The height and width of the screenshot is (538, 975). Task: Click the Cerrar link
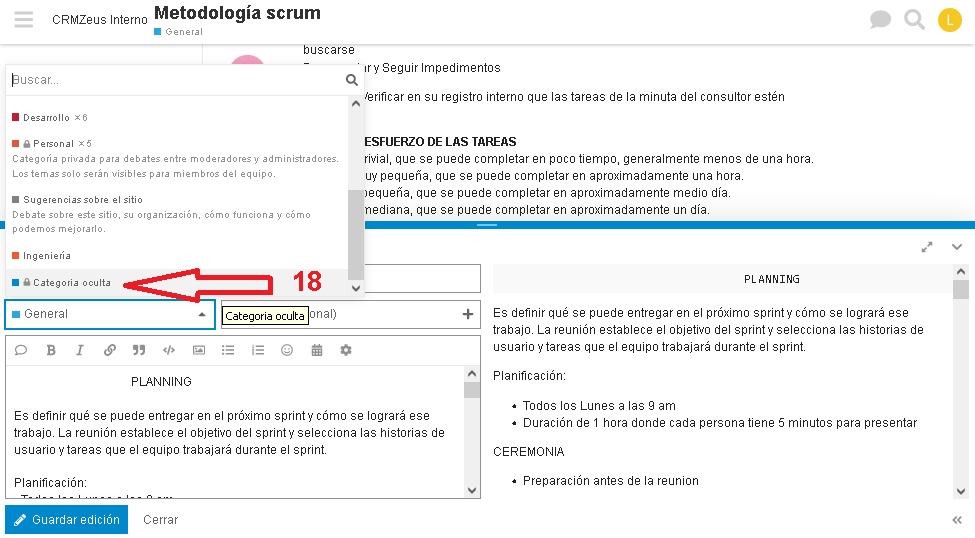(x=160, y=519)
